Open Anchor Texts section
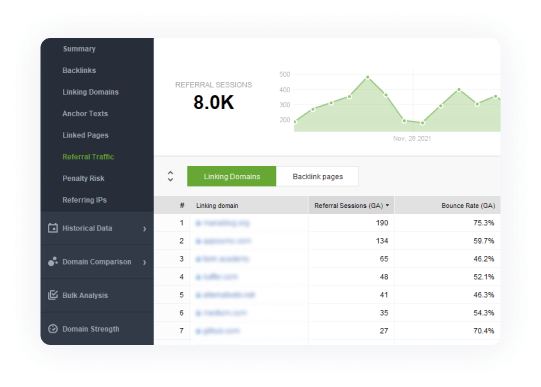The width and height of the screenshot is (541, 387). (x=85, y=113)
